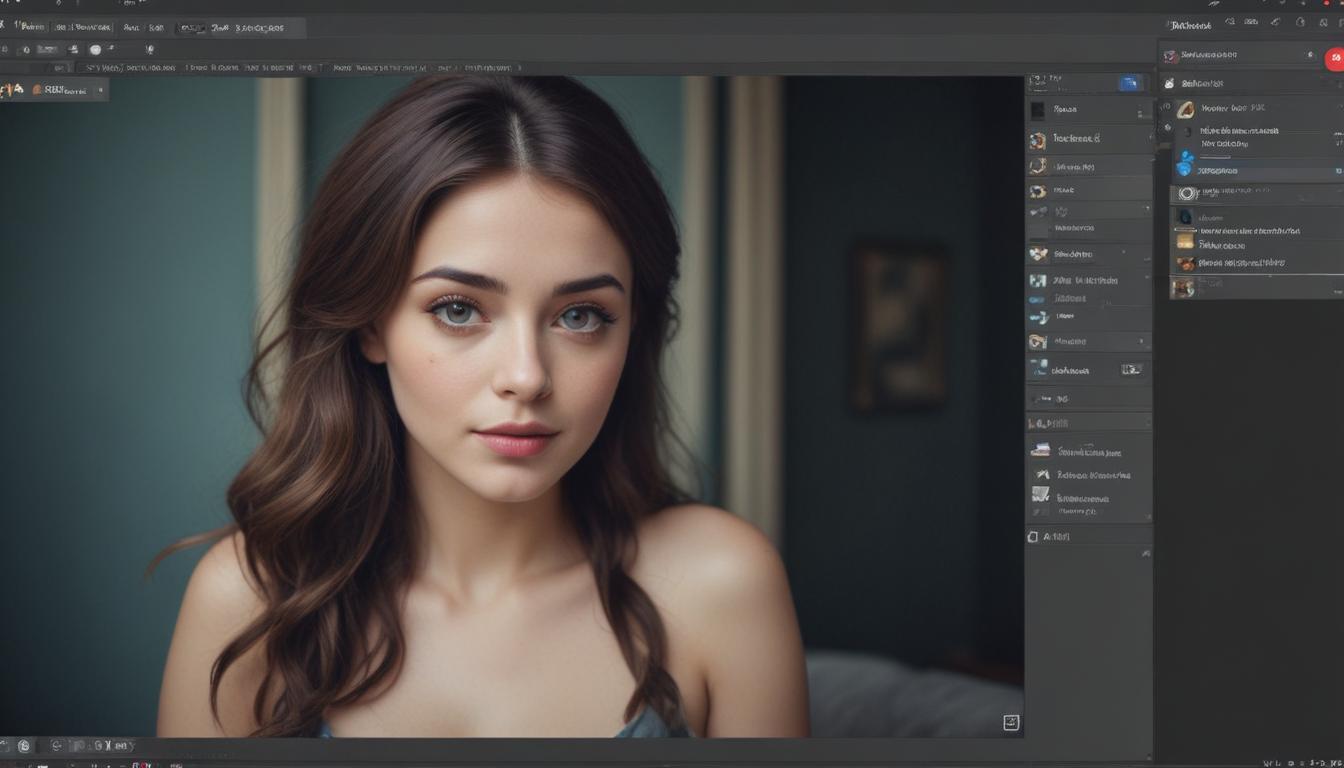Click the brown ring outline icon in the middle panel
1344x768 pixels.
click(1038, 166)
